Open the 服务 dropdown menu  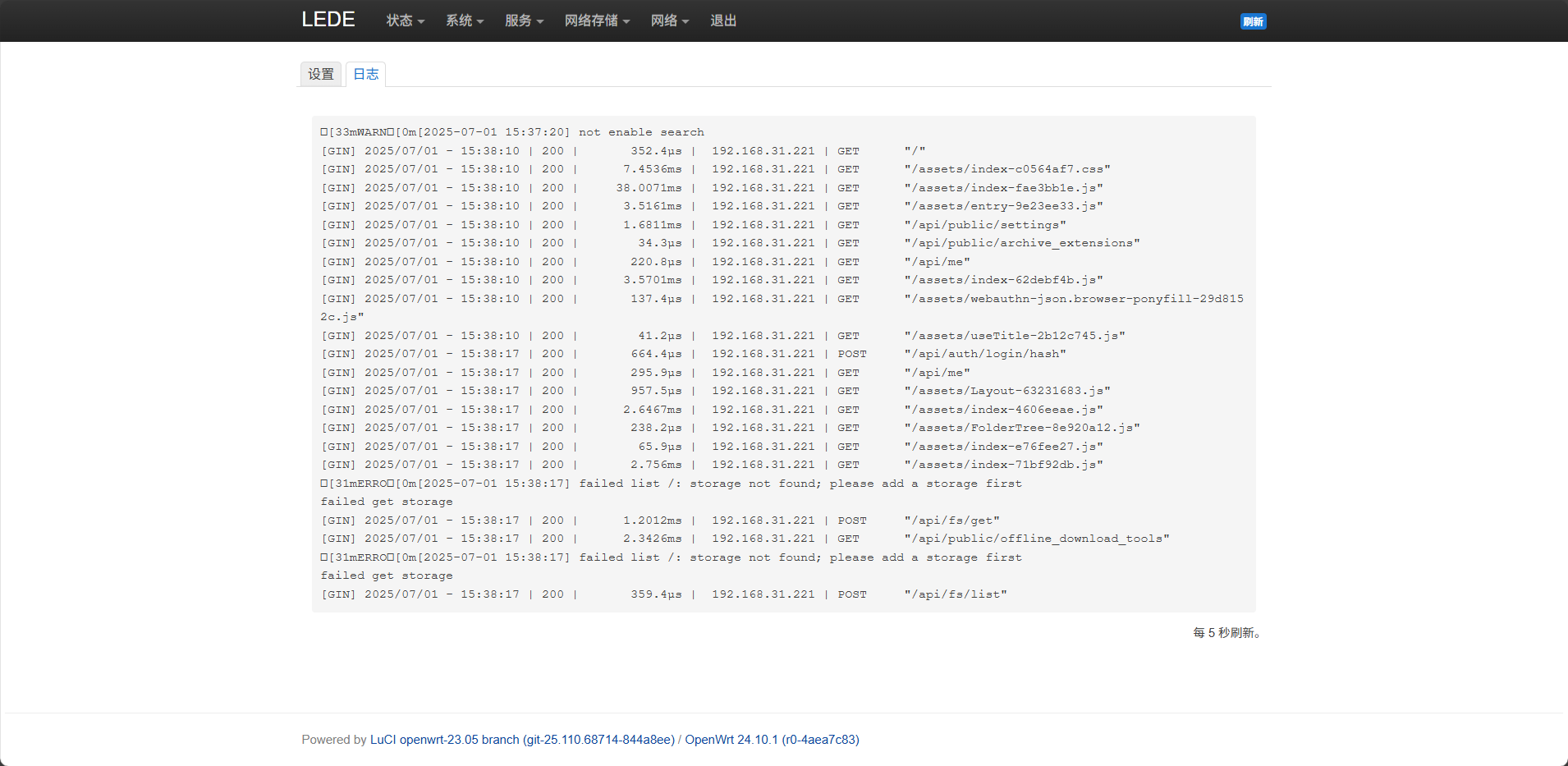(x=524, y=21)
